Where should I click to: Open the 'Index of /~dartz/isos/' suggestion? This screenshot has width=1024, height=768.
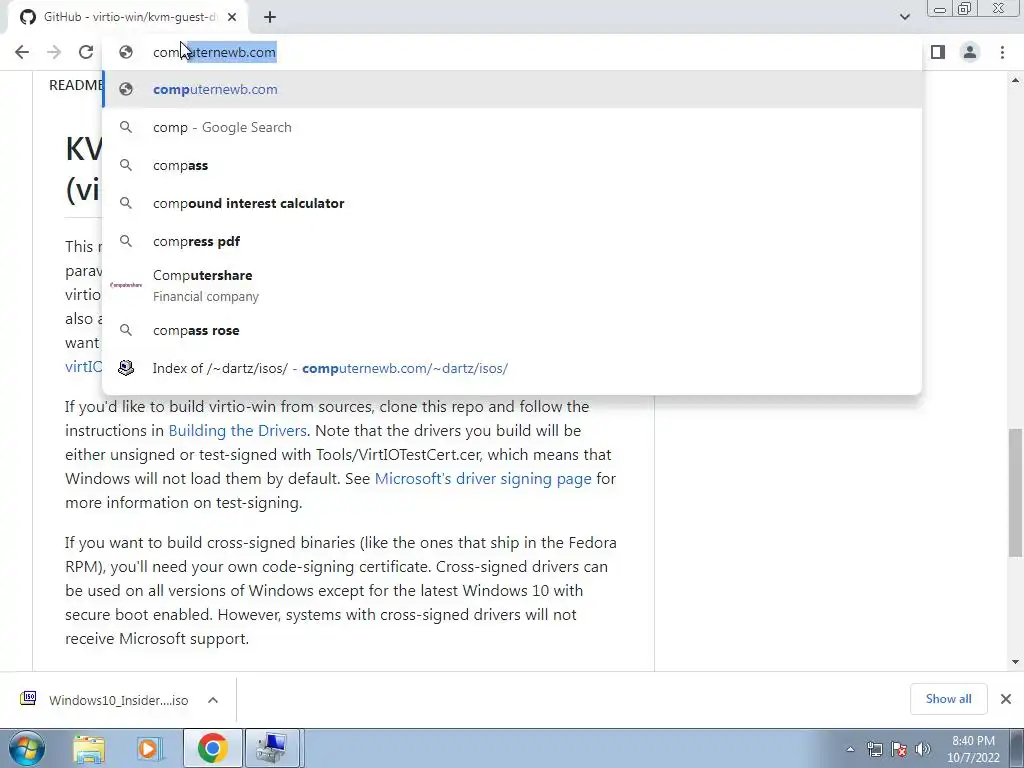coord(512,368)
